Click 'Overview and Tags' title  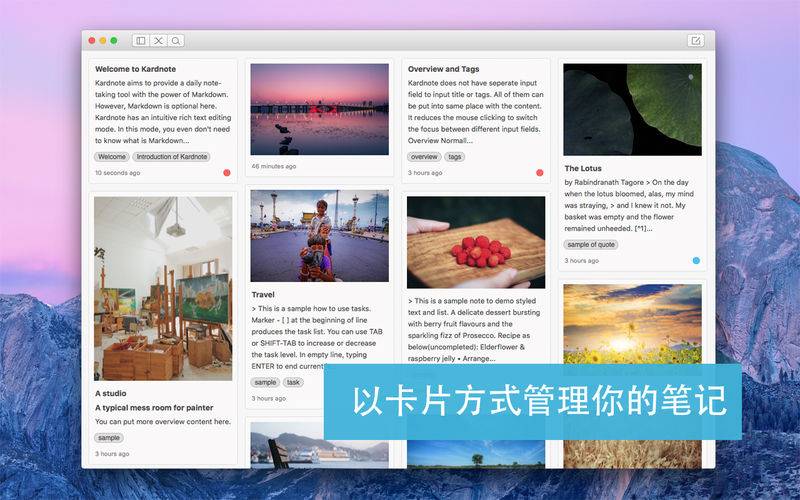pos(443,69)
